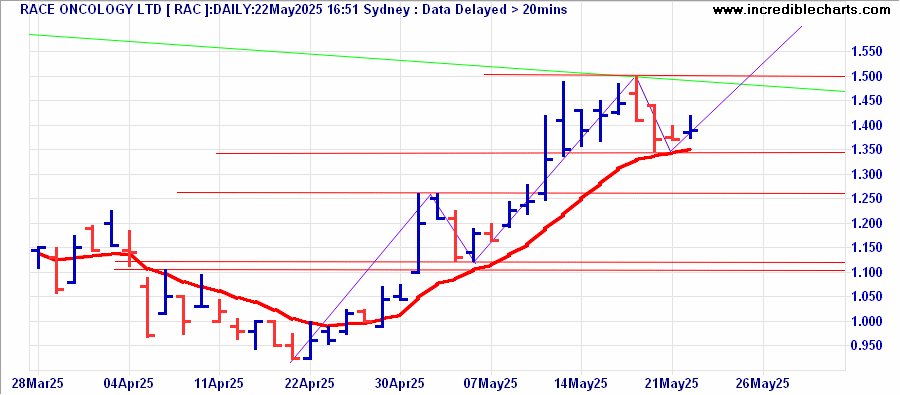The height and width of the screenshot is (395, 900).
Task: Select the red horizontal line at 1.260
Action: [511, 193]
